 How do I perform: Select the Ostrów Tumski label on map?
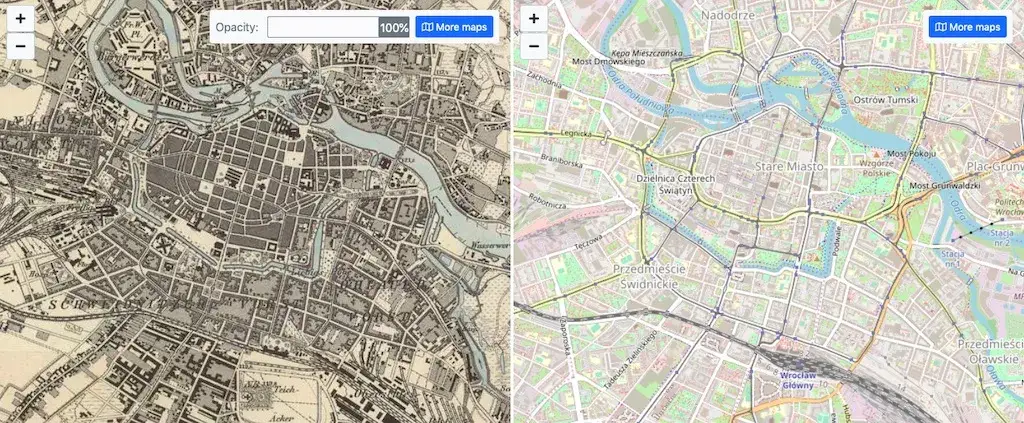click(886, 100)
